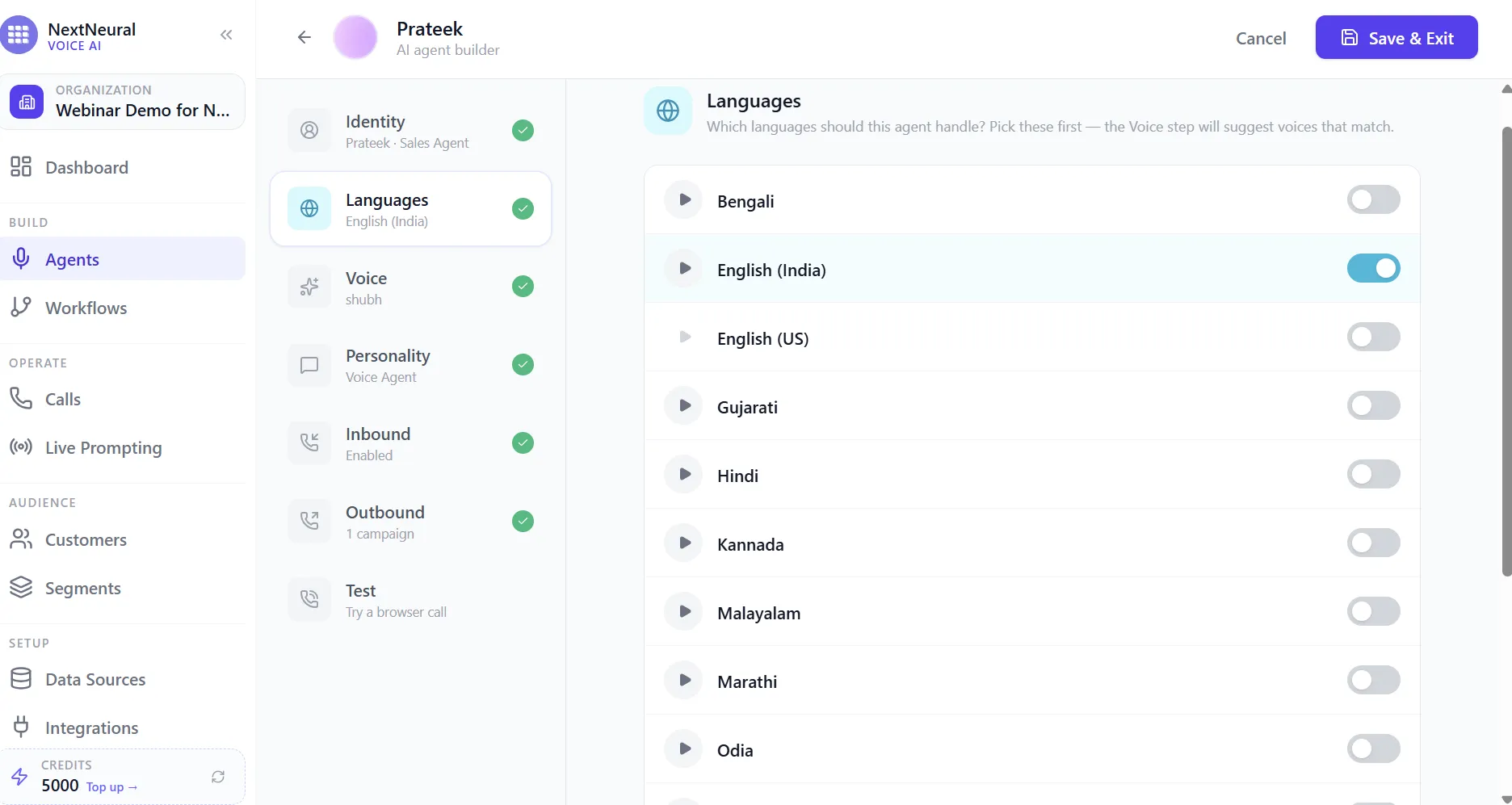Play Hindi voice sample
Viewport: 1512px width, 805px height.
point(684,474)
